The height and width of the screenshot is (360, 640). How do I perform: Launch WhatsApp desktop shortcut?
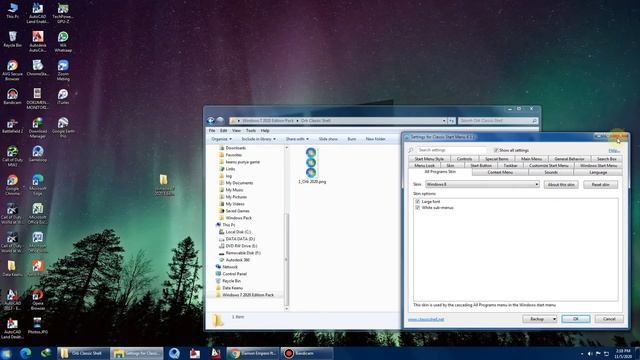(63, 42)
